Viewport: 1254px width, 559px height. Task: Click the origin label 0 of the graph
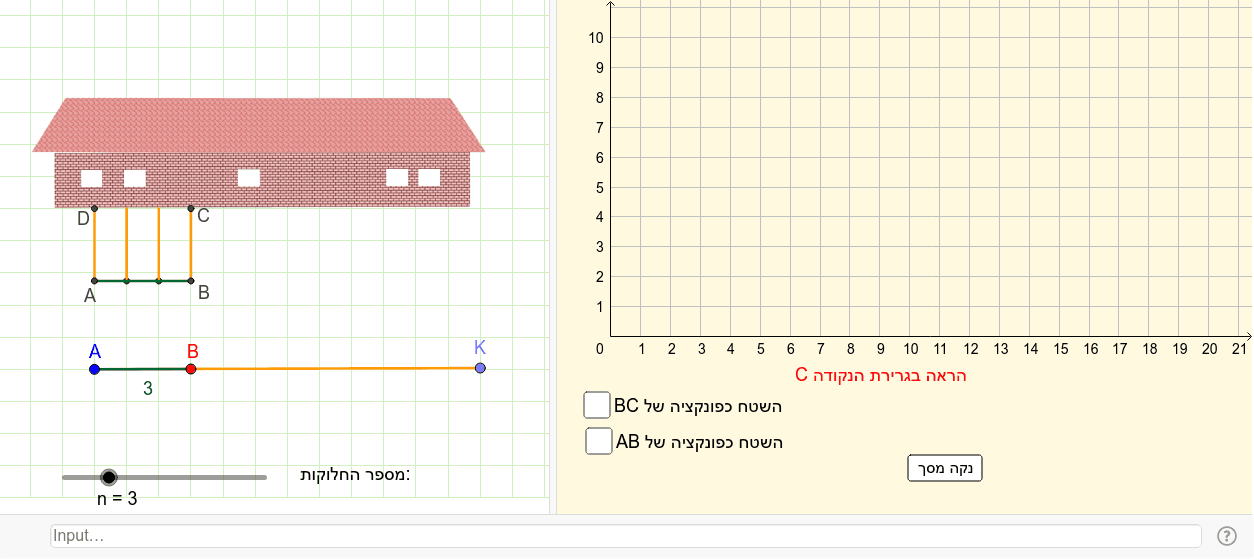600,349
